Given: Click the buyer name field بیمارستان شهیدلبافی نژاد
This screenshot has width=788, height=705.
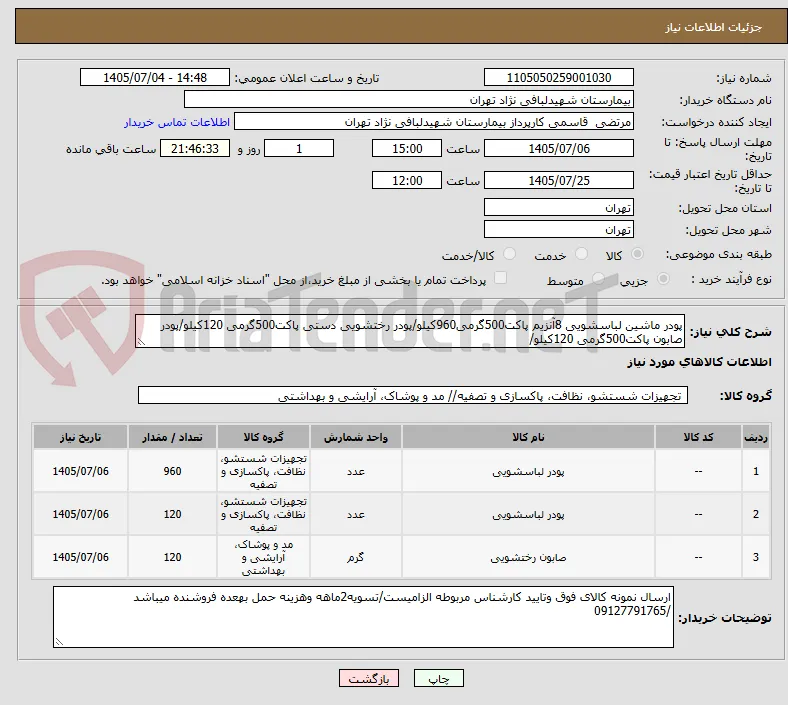Looking at the screenshot, I should click(409, 99).
